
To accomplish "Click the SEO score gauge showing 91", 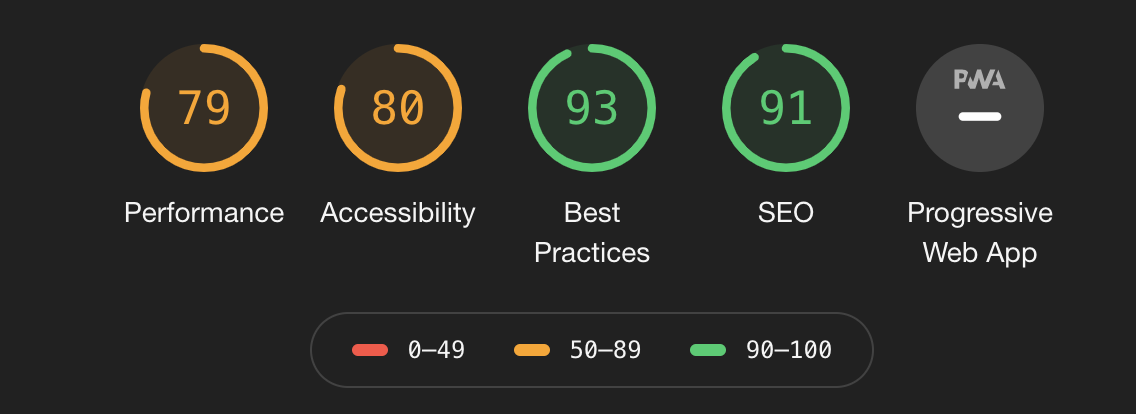I will (x=786, y=108).
